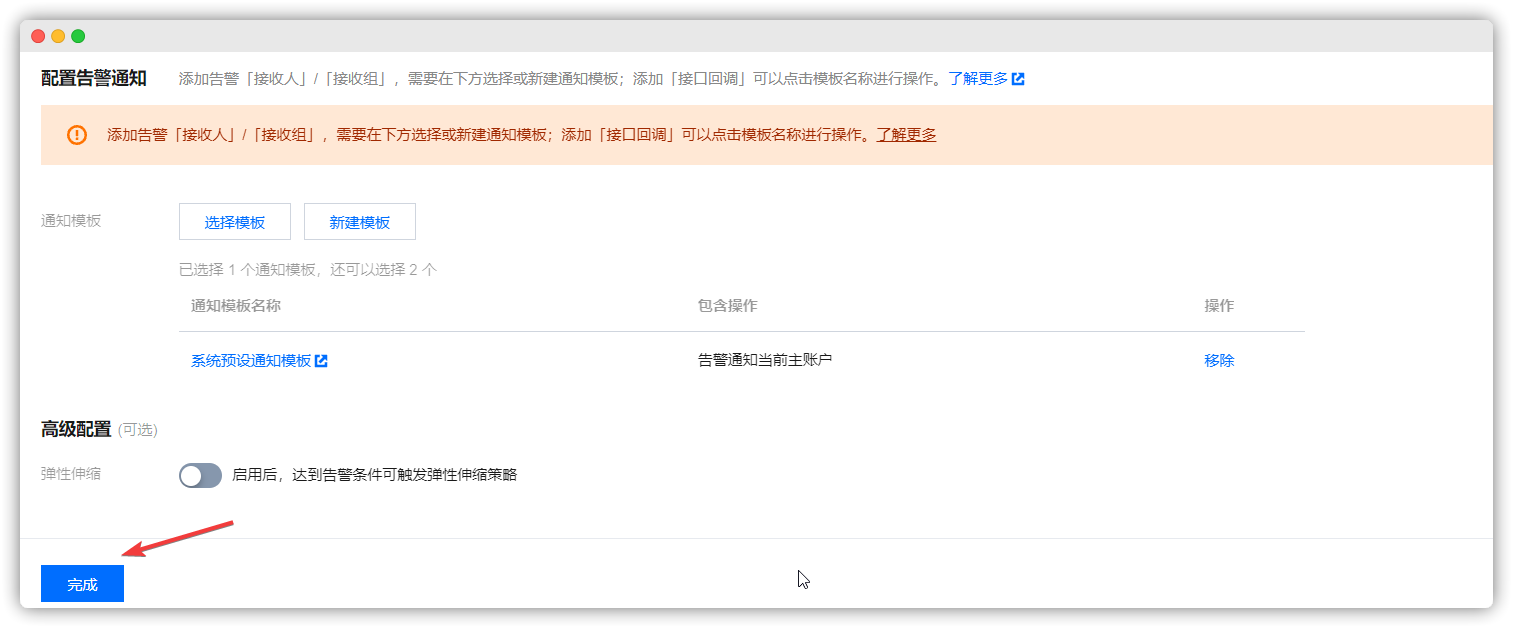This screenshot has width=1513, height=628.
Task: Click external link icon beside 系统预设通知模板
Action: 320,361
